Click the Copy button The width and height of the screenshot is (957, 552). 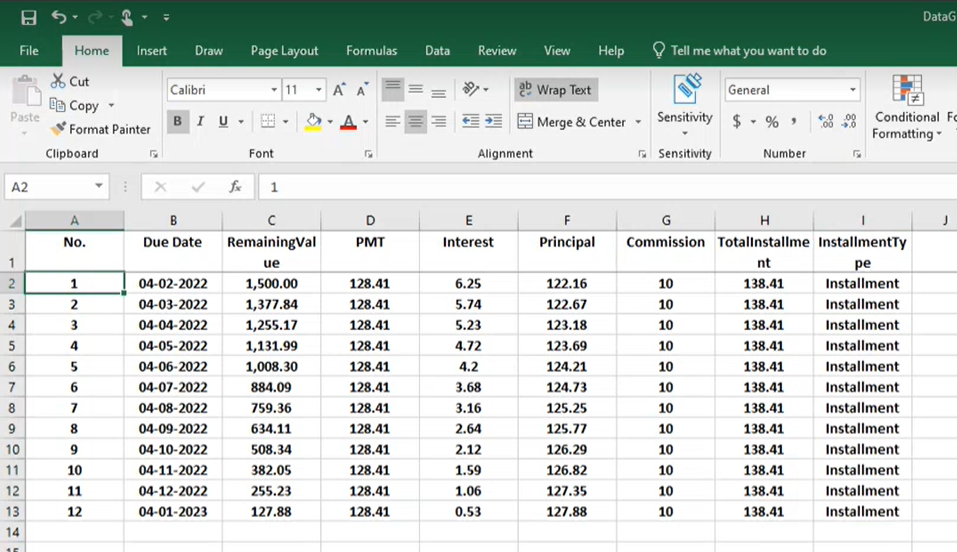[x=75, y=105]
